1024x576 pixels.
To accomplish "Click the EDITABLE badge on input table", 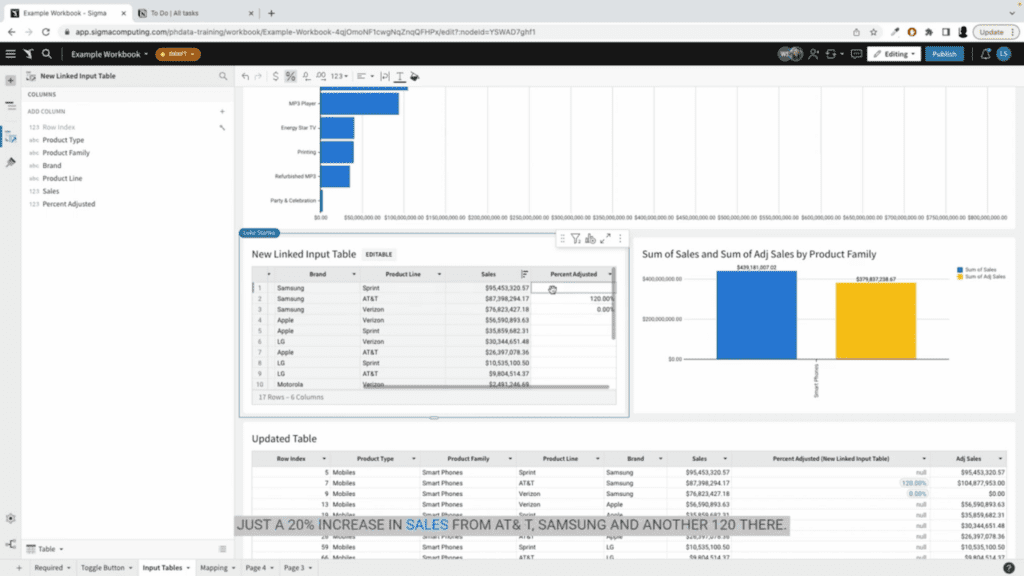I will 379,255.
